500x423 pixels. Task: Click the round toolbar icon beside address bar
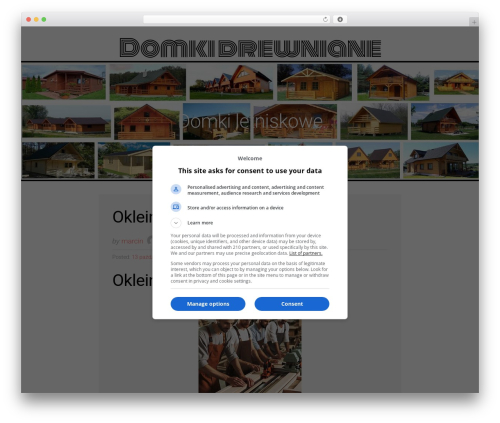coord(340,19)
